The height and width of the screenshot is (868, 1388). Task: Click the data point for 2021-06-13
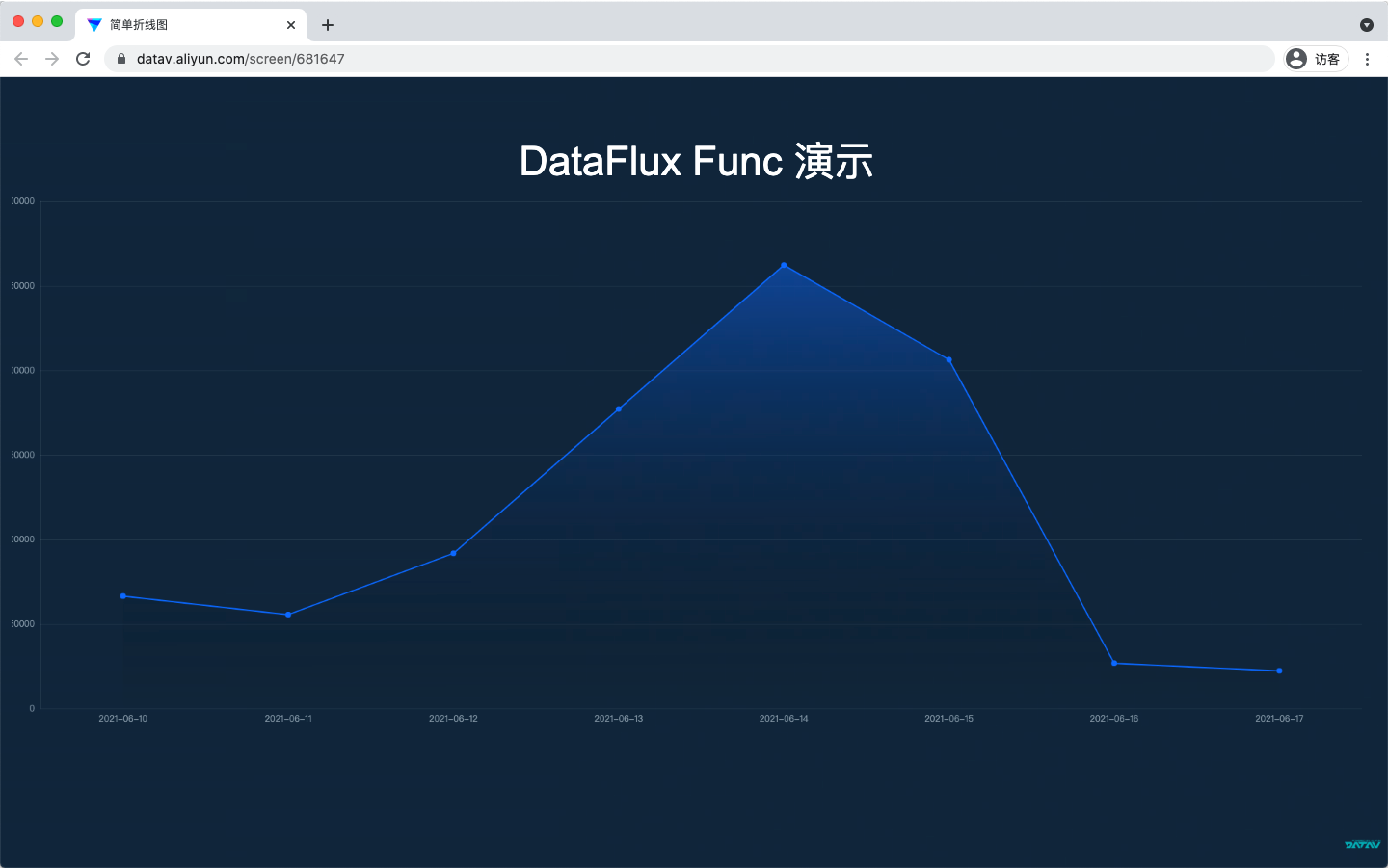click(619, 409)
